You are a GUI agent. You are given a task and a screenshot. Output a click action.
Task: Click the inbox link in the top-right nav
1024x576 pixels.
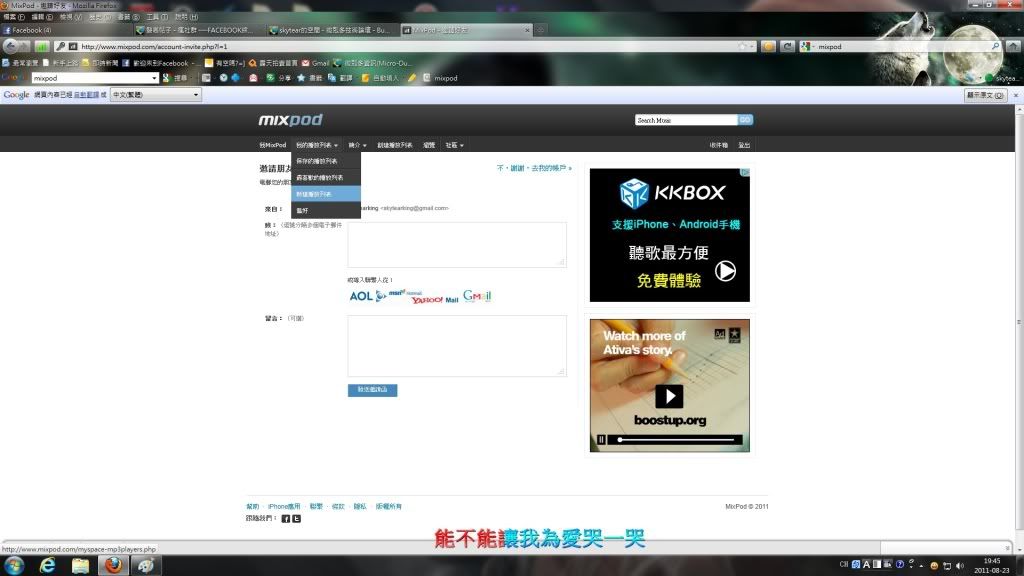718,145
